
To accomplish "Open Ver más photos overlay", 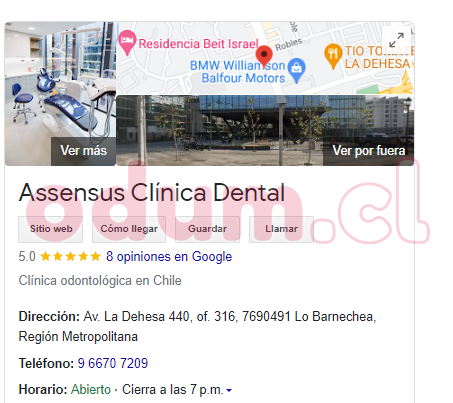I will [x=83, y=151].
